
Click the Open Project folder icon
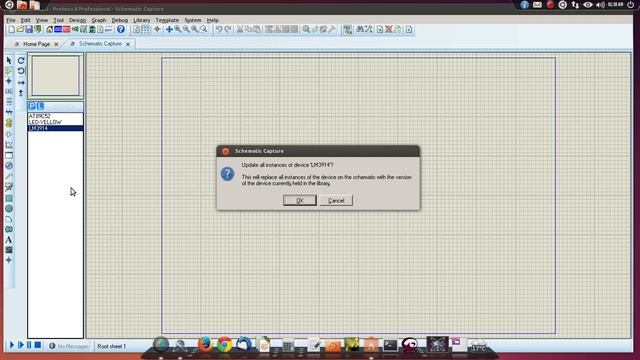tap(20, 29)
